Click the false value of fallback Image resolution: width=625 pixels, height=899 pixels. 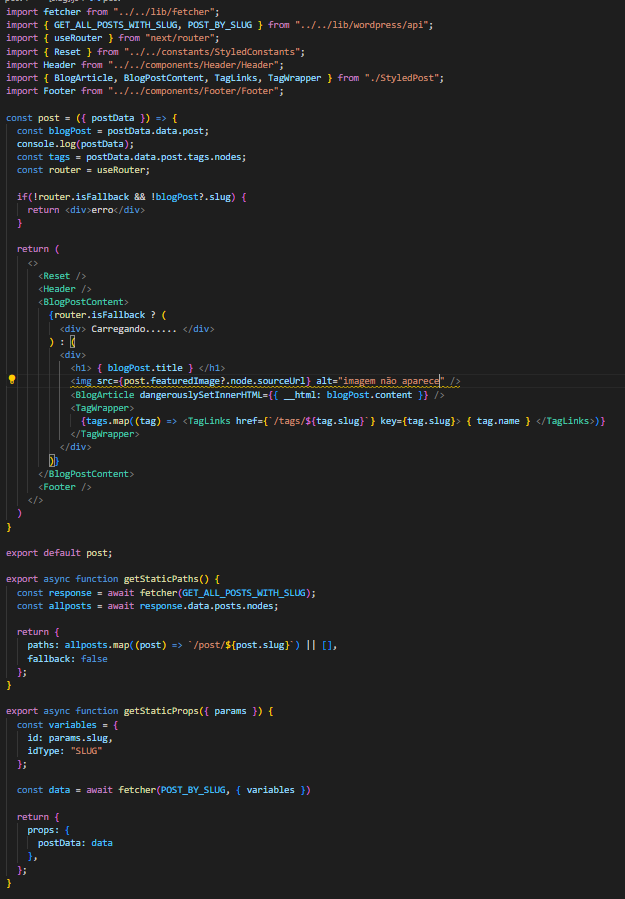coord(94,659)
